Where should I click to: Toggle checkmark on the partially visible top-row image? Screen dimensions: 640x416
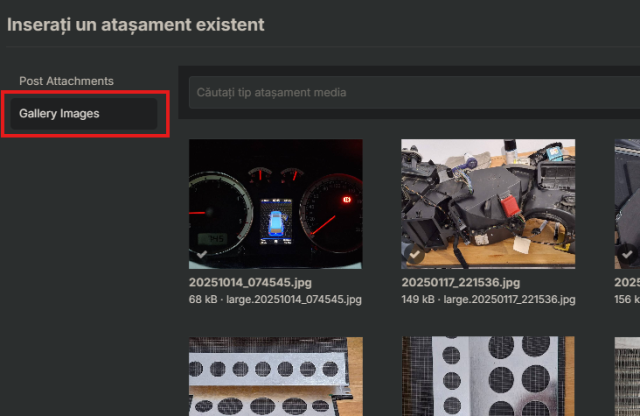click(x=626, y=256)
